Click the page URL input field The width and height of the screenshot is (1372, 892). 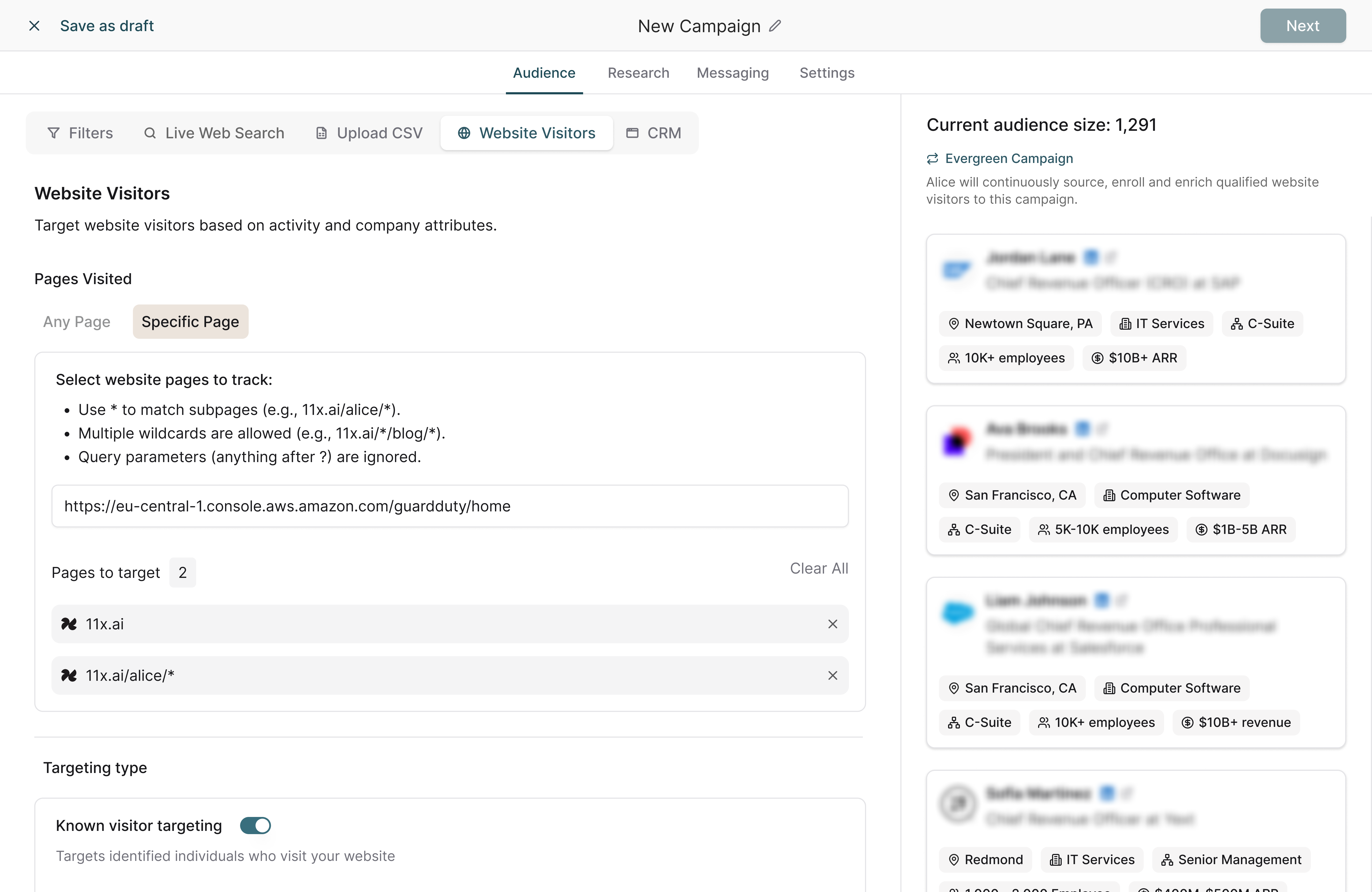[x=450, y=506]
